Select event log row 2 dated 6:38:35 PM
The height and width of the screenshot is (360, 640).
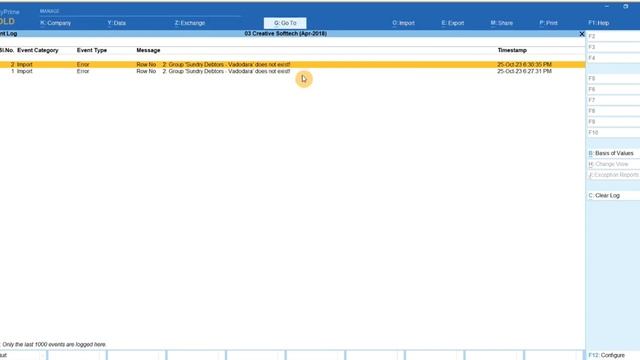click(x=292, y=64)
